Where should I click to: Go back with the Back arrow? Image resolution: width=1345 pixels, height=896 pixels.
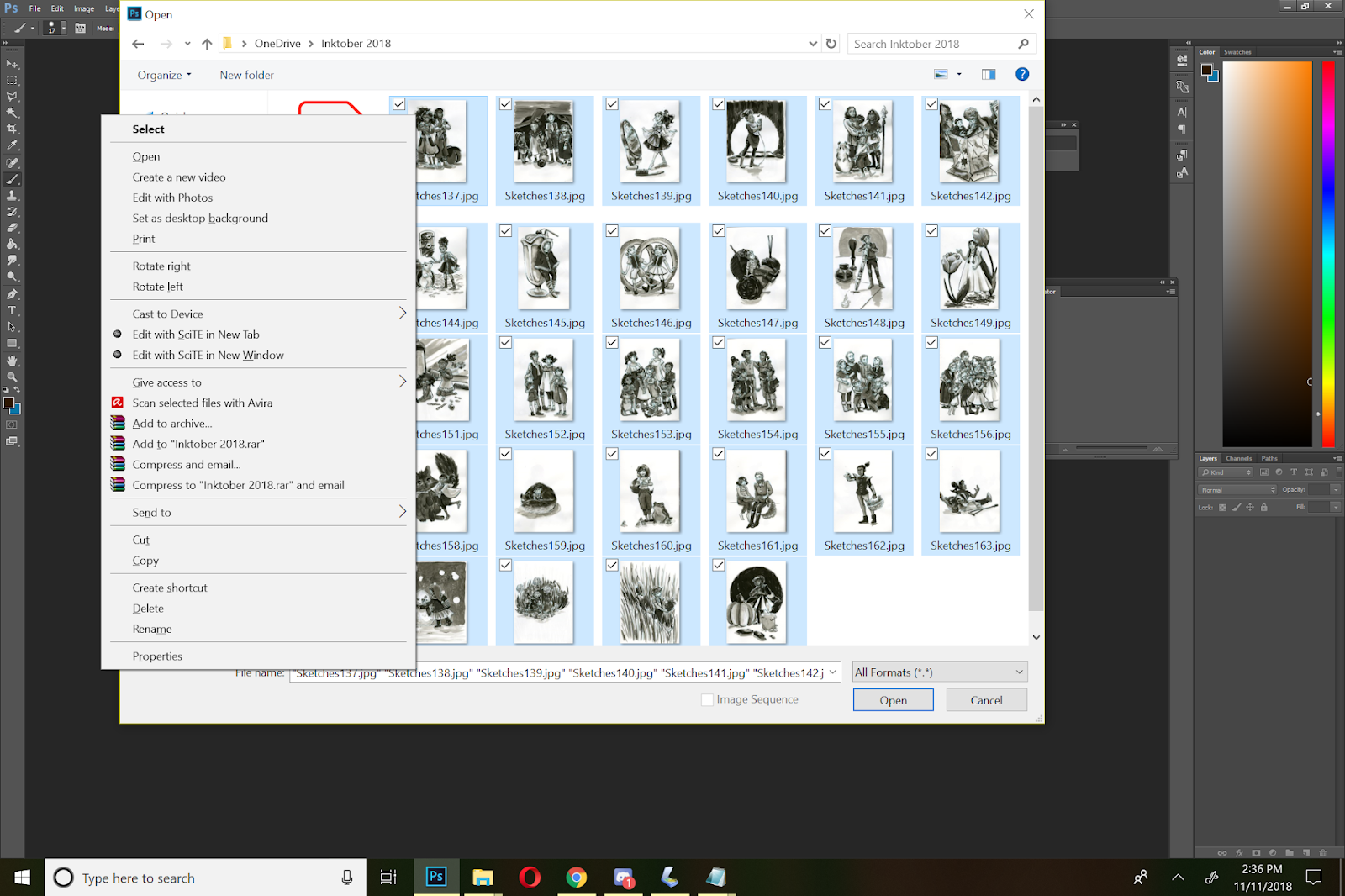click(x=139, y=44)
